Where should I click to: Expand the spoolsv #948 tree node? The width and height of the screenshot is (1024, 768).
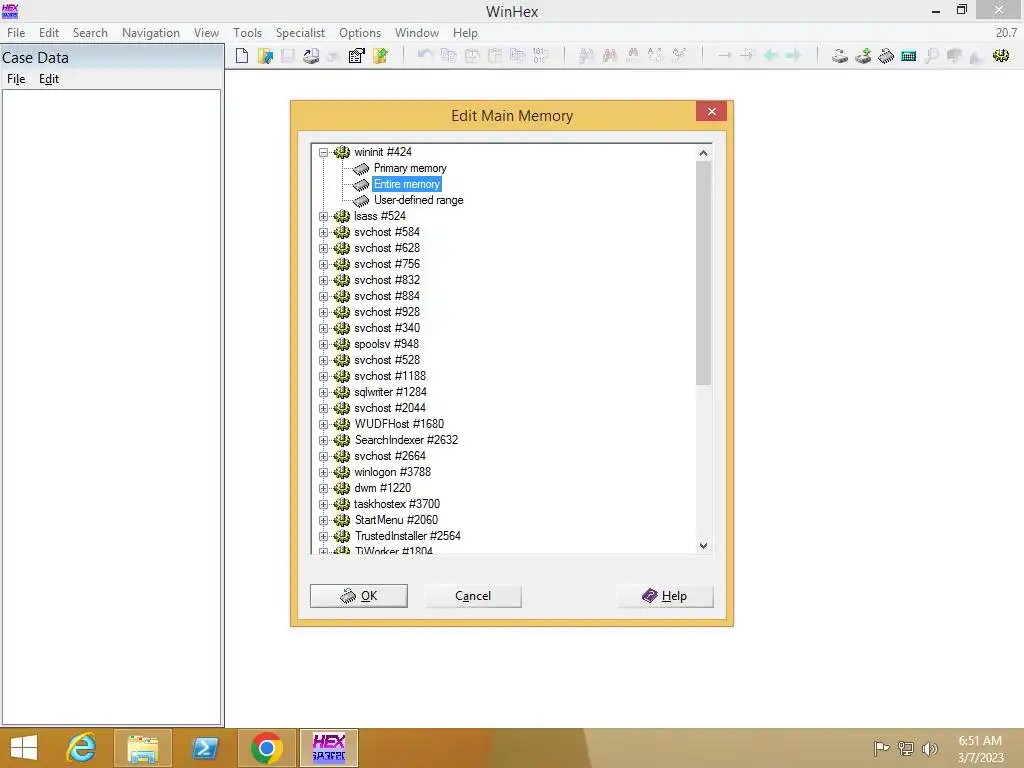click(323, 344)
